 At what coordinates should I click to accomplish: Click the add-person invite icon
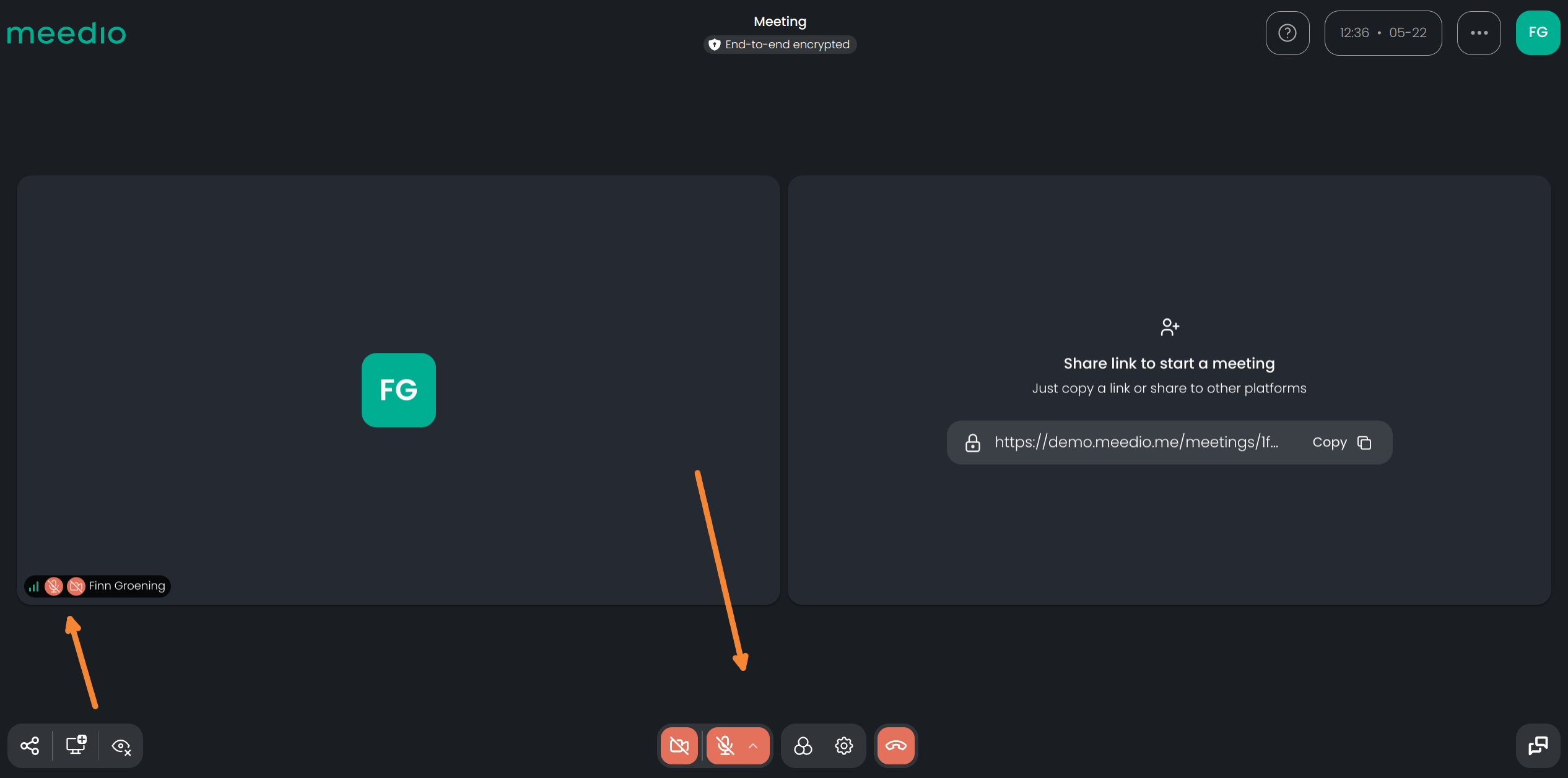[1169, 327]
